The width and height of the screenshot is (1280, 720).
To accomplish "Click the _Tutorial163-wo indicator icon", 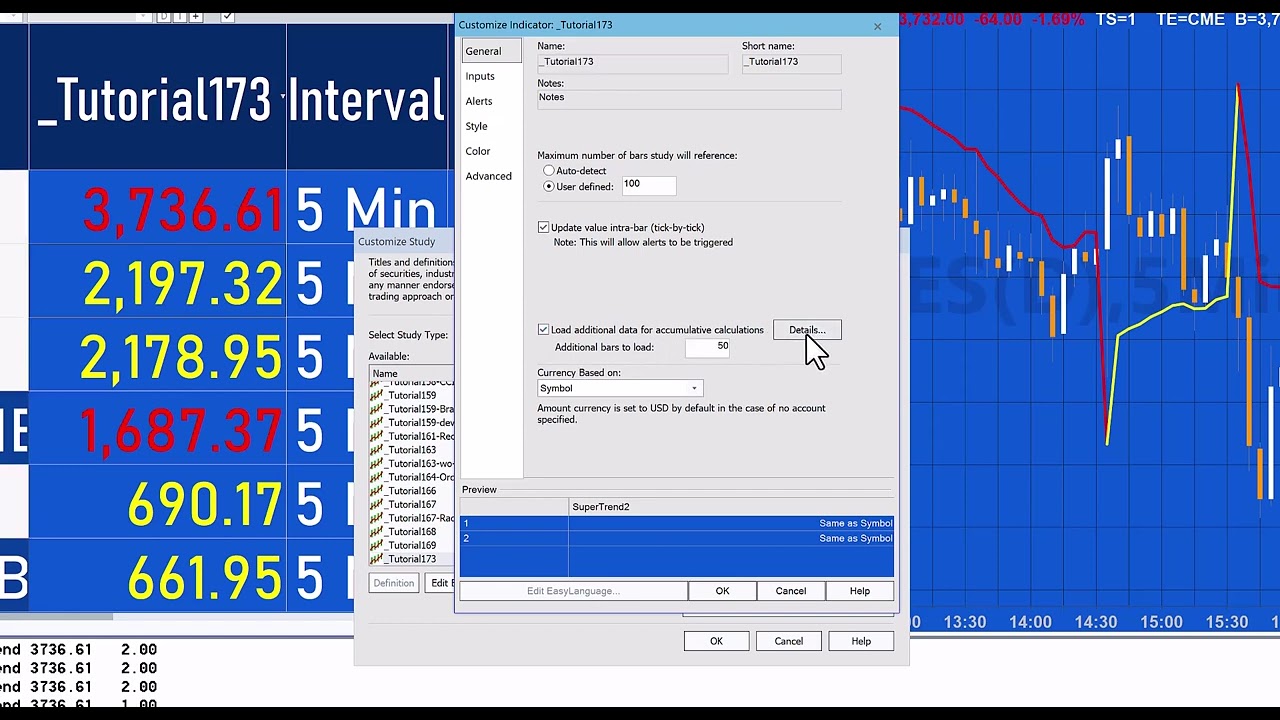I will [x=376, y=463].
